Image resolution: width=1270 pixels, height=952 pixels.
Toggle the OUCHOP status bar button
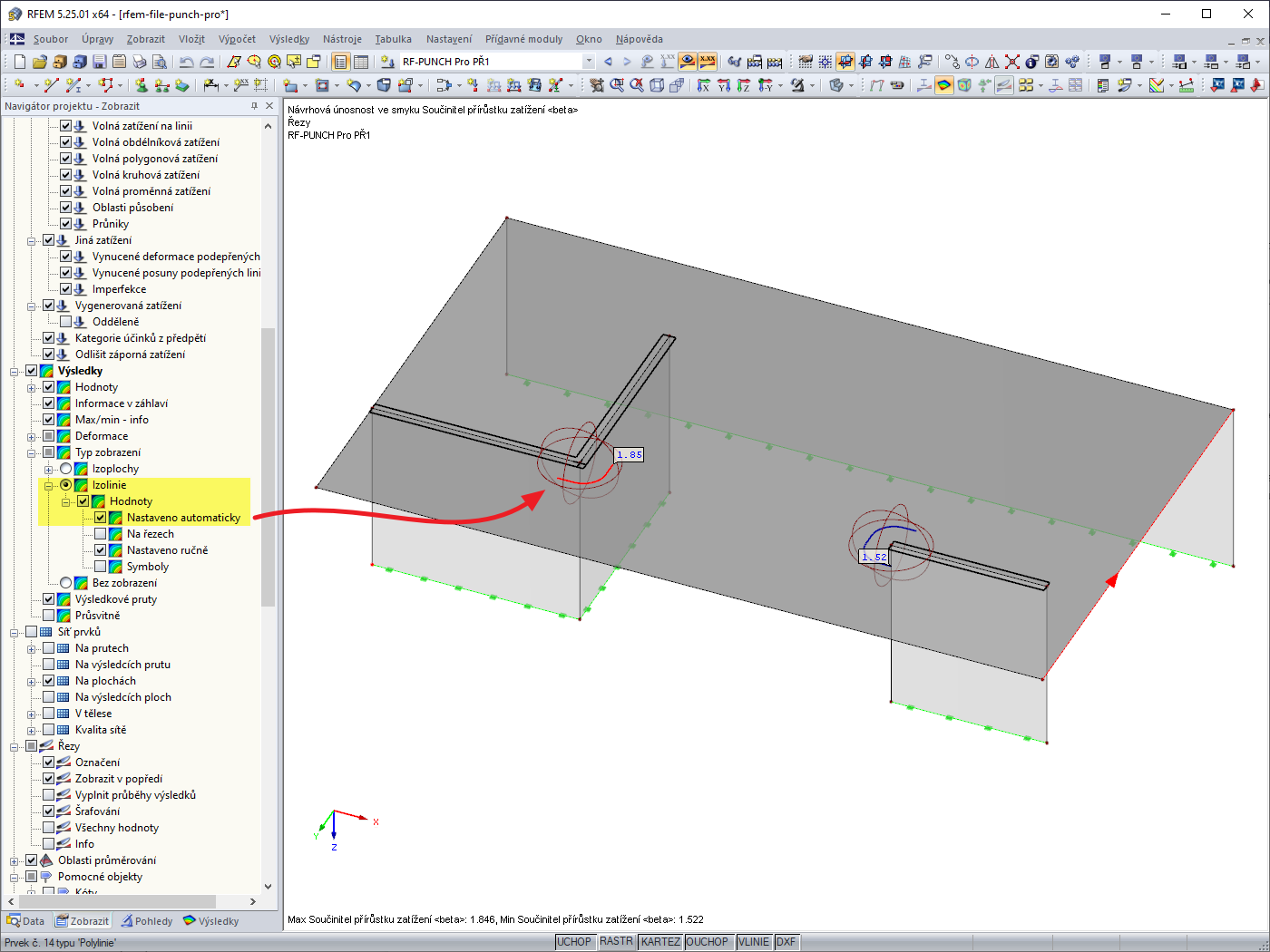pos(708,942)
